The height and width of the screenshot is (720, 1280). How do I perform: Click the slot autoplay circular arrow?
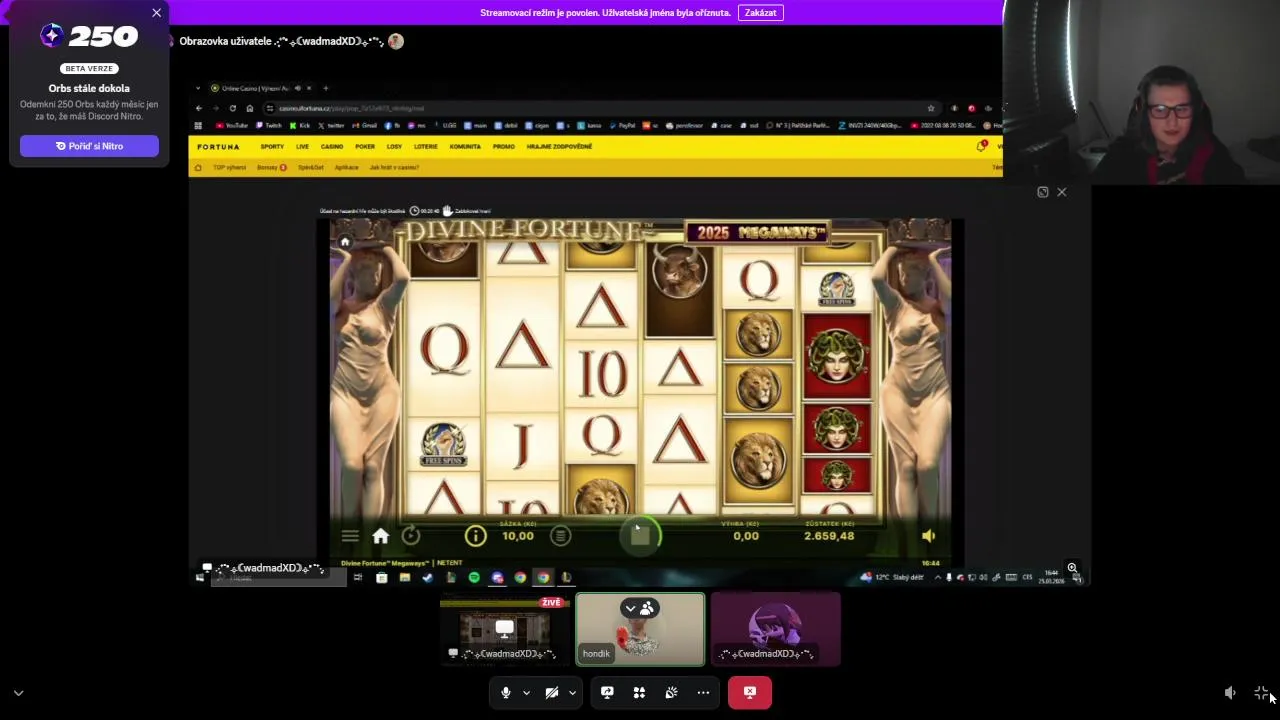coord(411,536)
